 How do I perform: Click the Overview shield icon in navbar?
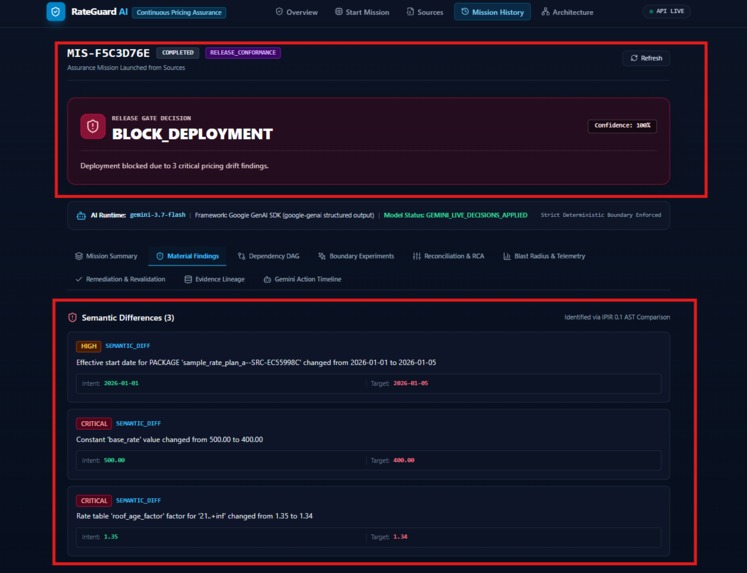pos(279,11)
